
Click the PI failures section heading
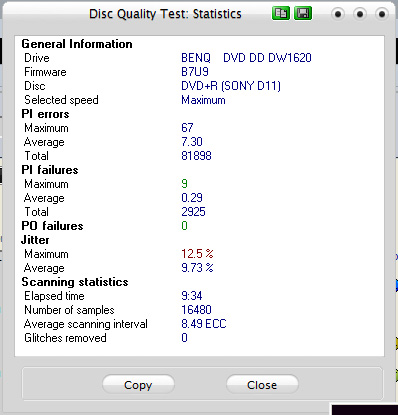[x=50, y=170]
